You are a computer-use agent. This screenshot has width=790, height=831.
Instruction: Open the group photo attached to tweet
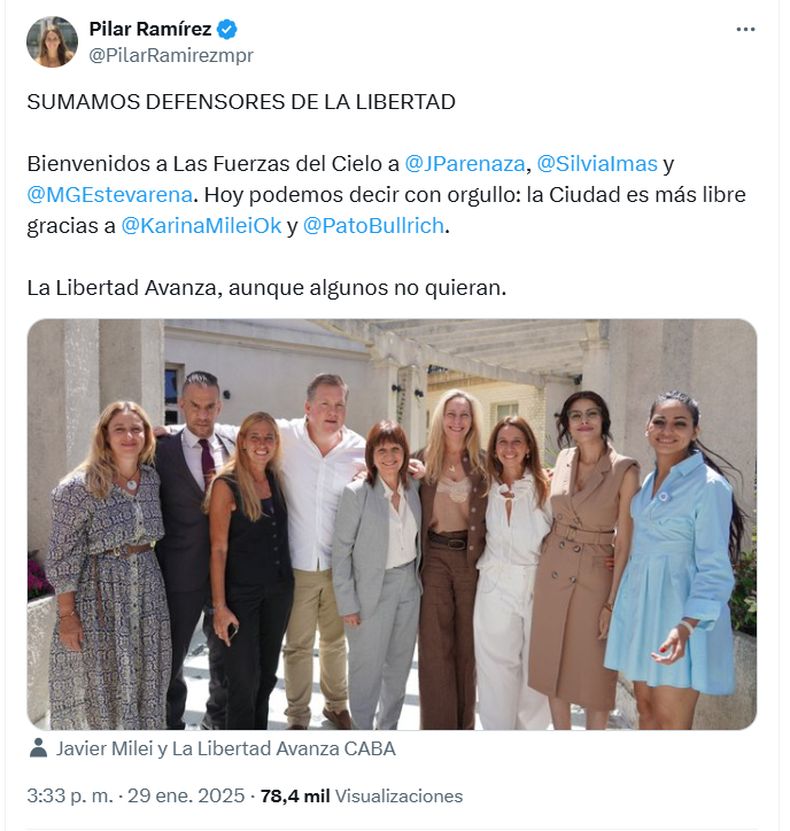(392, 524)
